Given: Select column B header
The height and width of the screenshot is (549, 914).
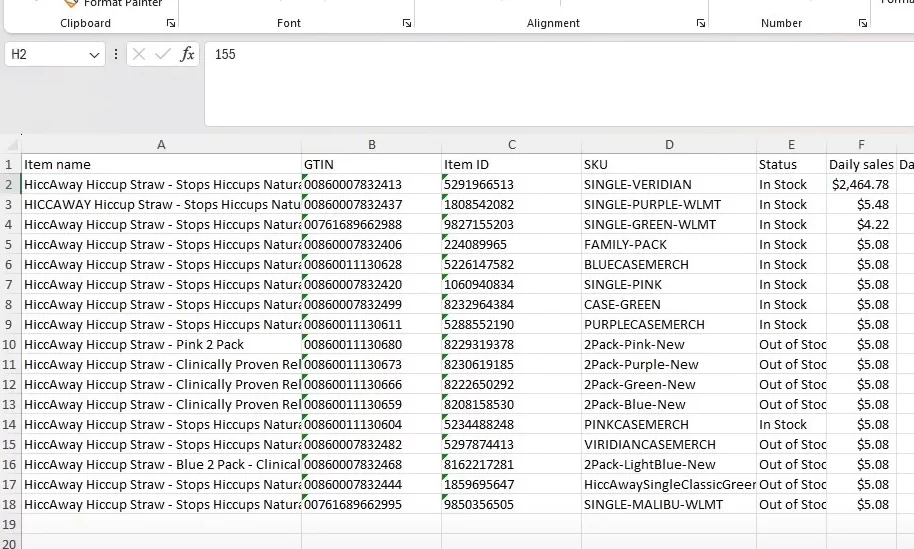Looking at the screenshot, I should 371,145.
